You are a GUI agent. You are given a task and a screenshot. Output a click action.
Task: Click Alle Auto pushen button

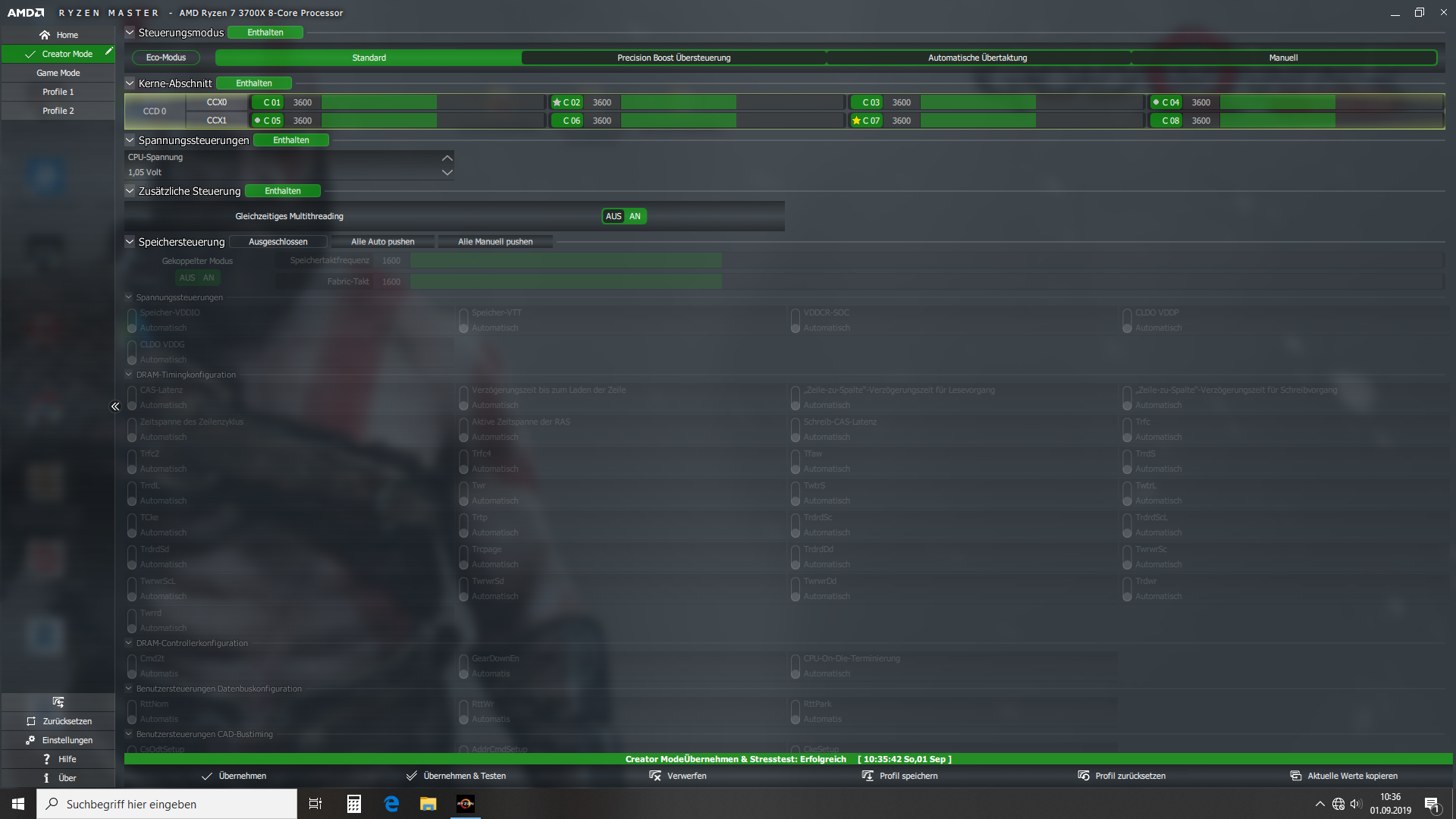click(382, 242)
